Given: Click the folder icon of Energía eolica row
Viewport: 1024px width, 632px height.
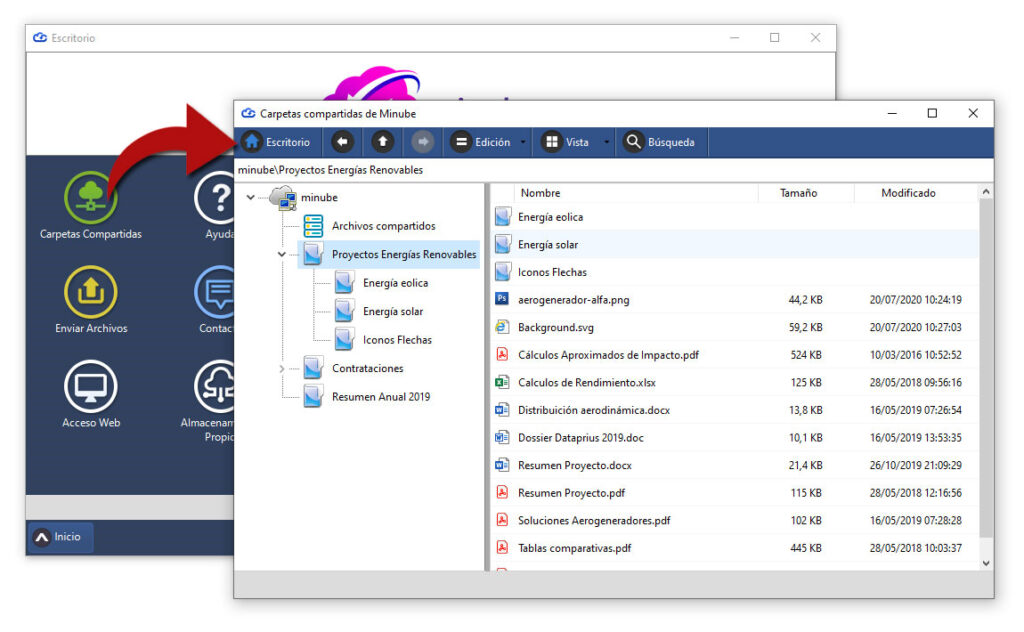Looking at the screenshot, I should [502, 216].
